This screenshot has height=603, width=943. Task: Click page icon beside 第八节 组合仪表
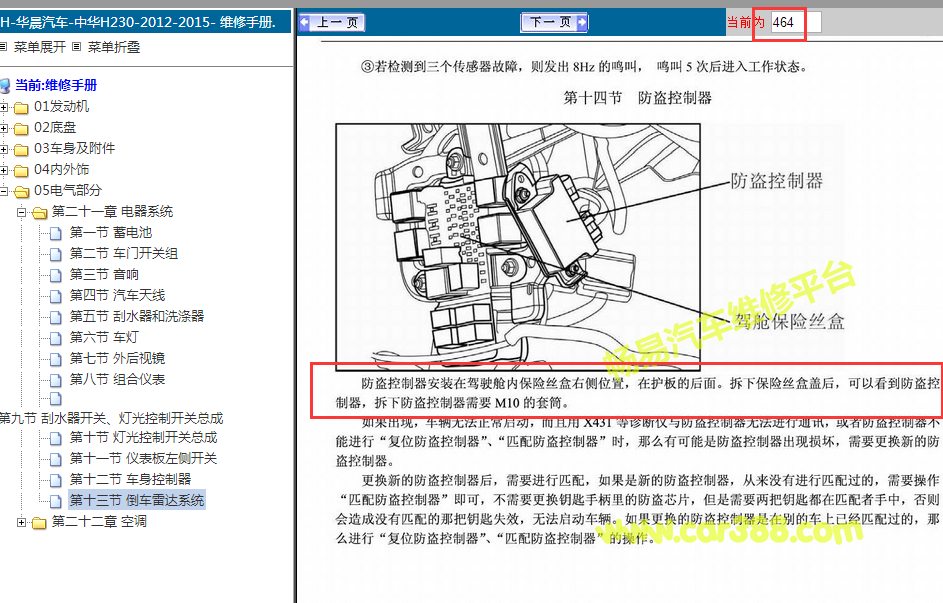coord(55,381)
